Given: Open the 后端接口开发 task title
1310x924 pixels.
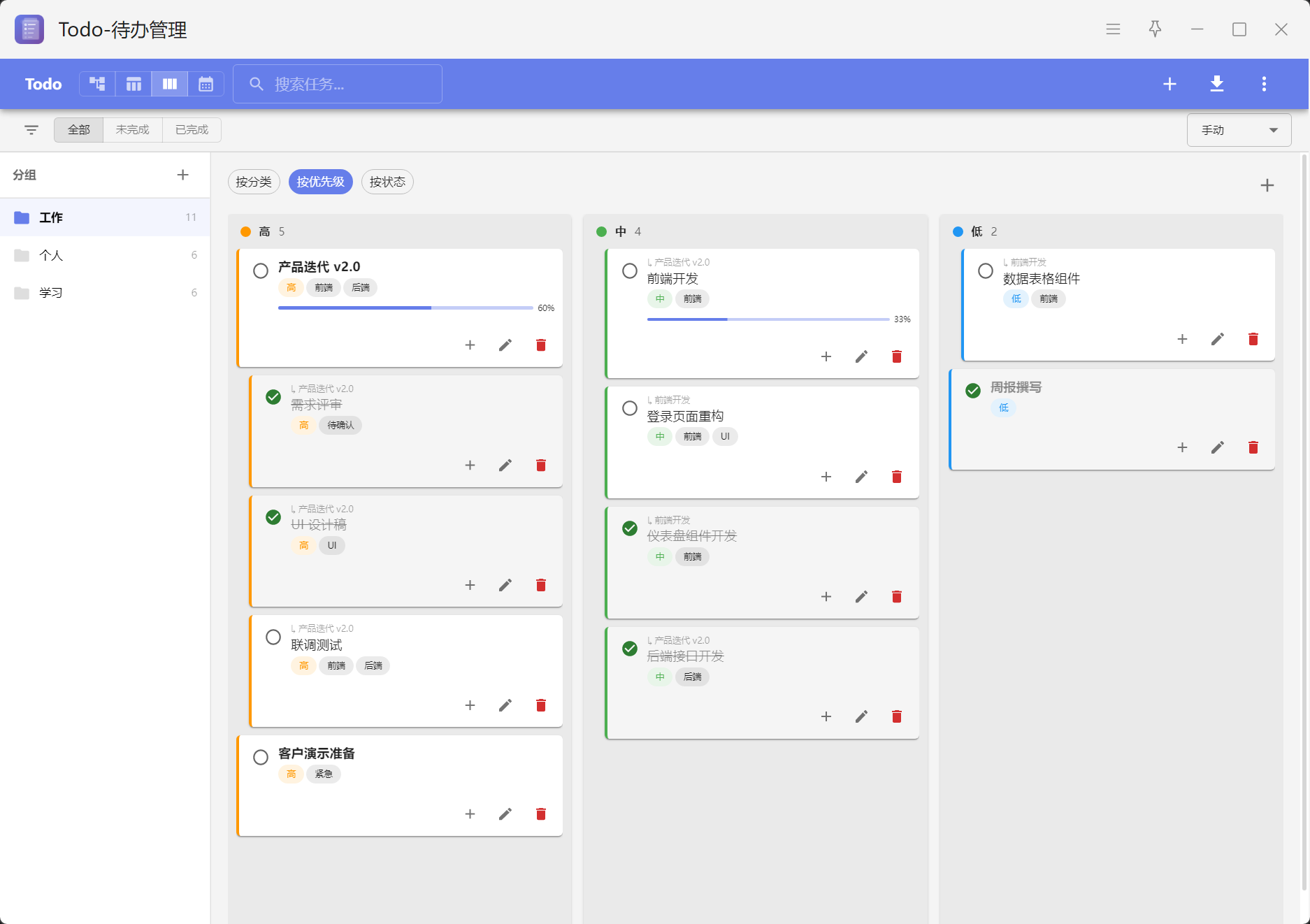Looking at the screenshot, I should [685, 656].
